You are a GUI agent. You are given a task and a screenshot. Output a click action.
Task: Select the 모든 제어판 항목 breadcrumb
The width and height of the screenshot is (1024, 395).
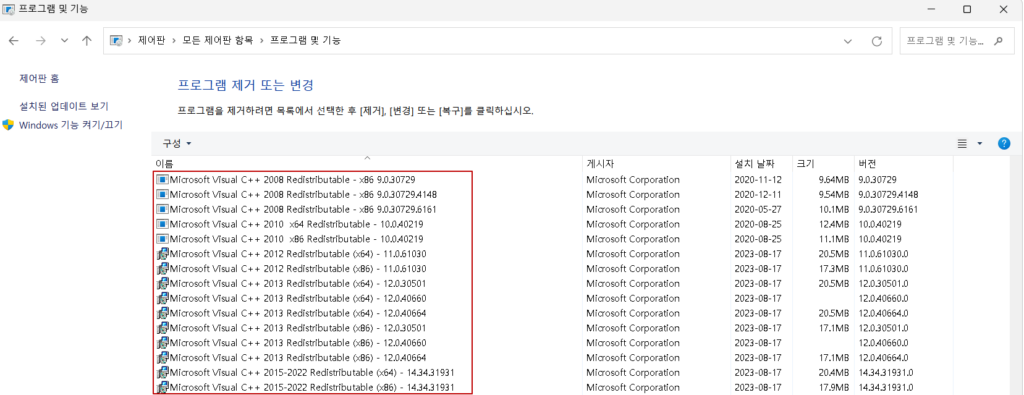pos(217,40)
